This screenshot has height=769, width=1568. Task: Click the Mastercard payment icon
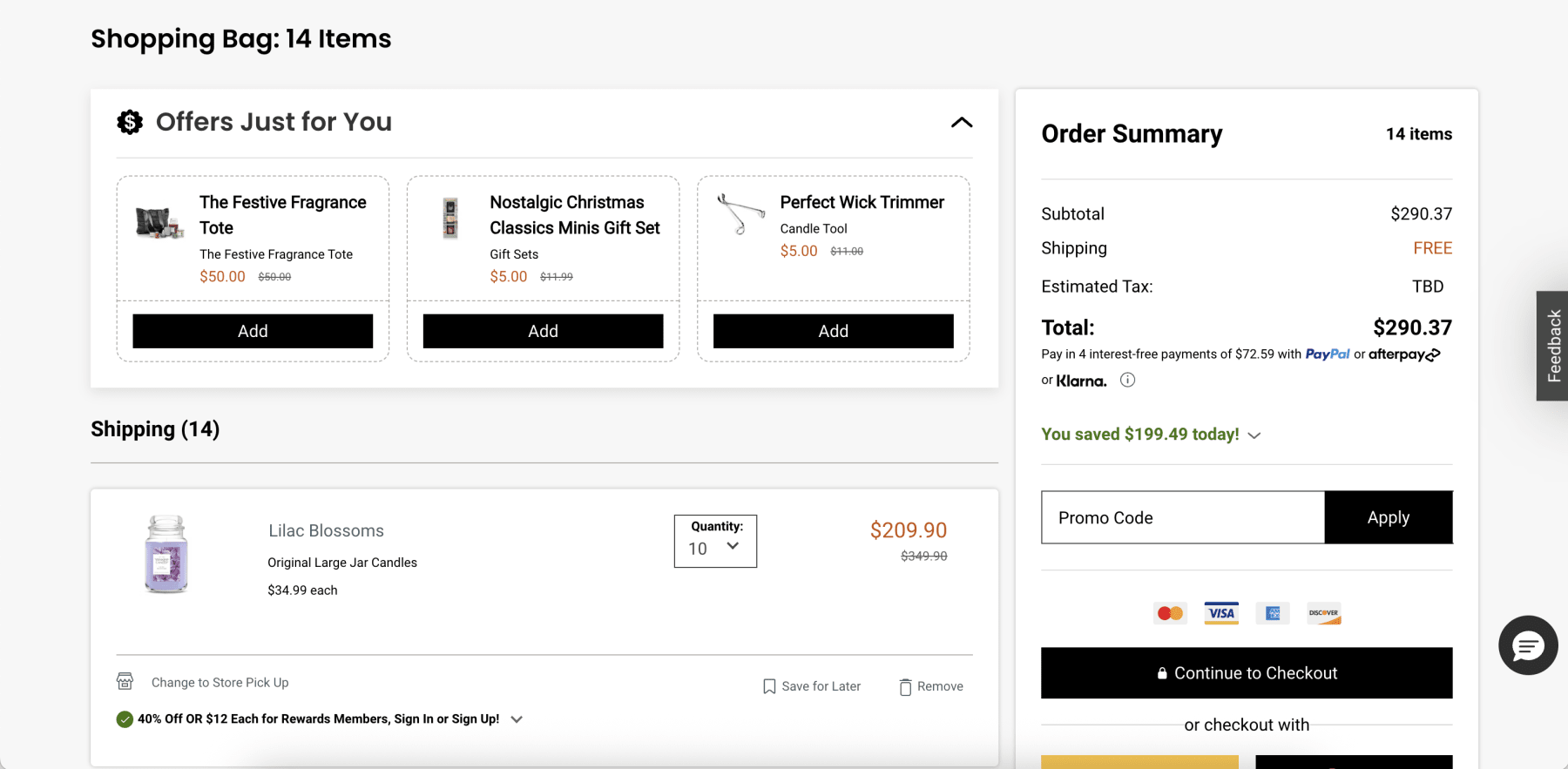(x=1170, y=613)
